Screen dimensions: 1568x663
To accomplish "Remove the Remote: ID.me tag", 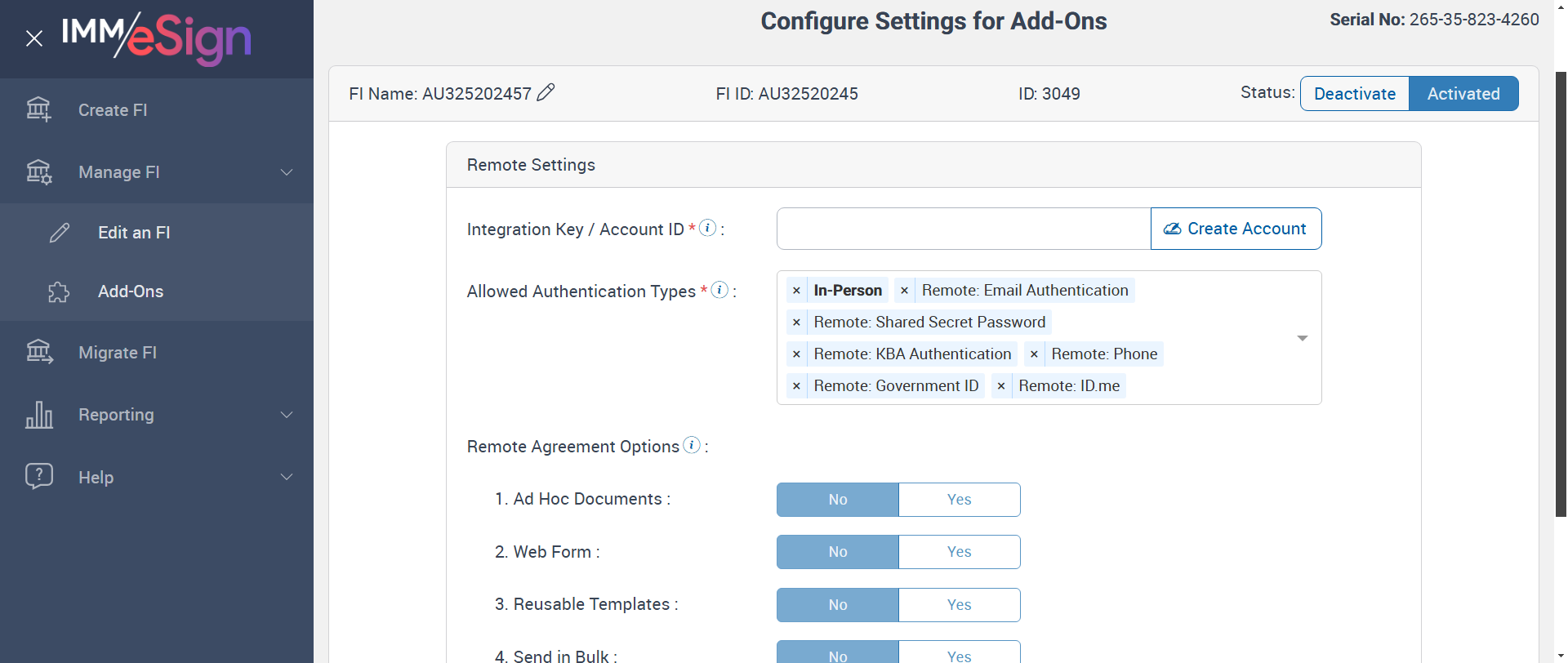I will coord(1001,386).
